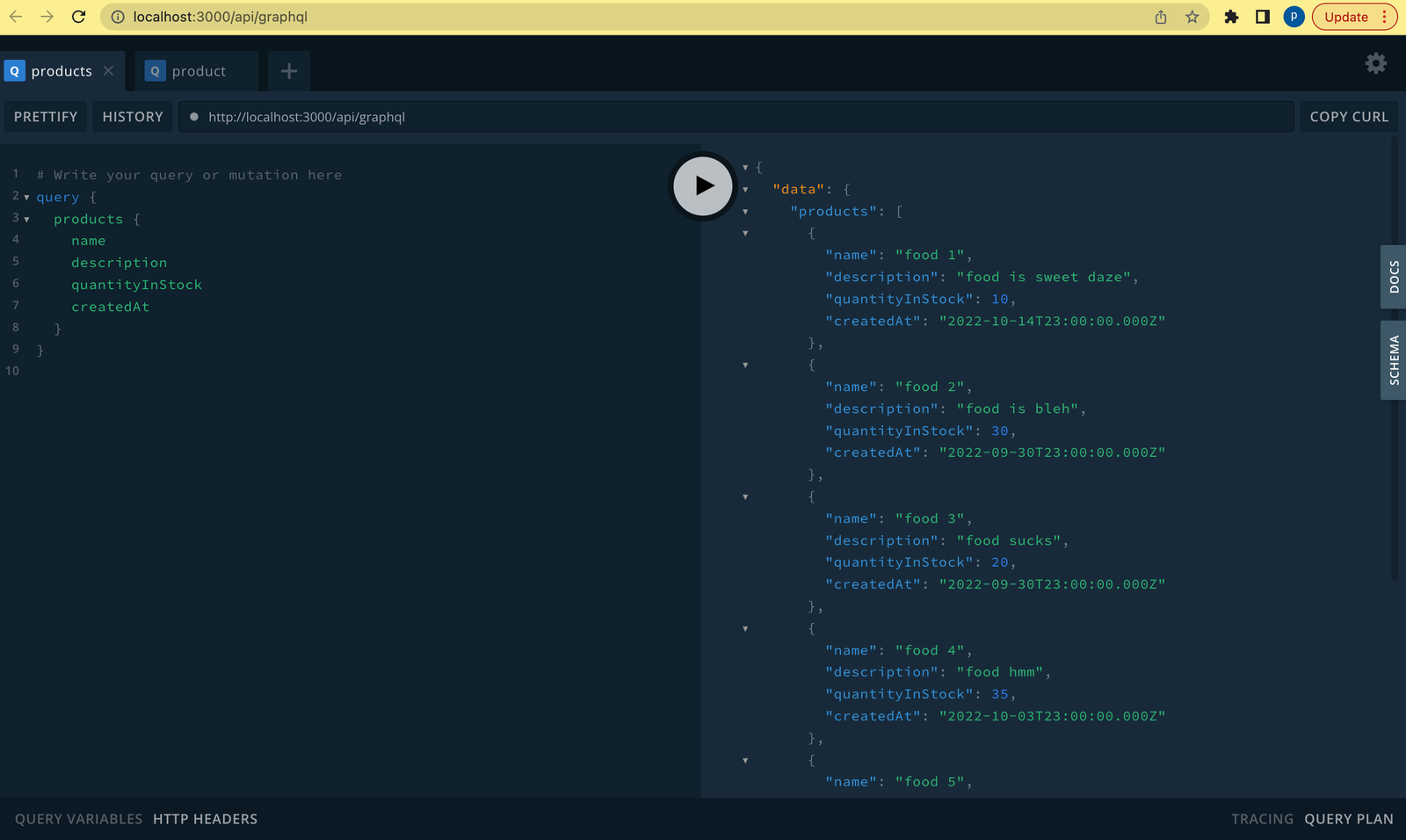Open HTTP HEADERS pane

(206, 819)
